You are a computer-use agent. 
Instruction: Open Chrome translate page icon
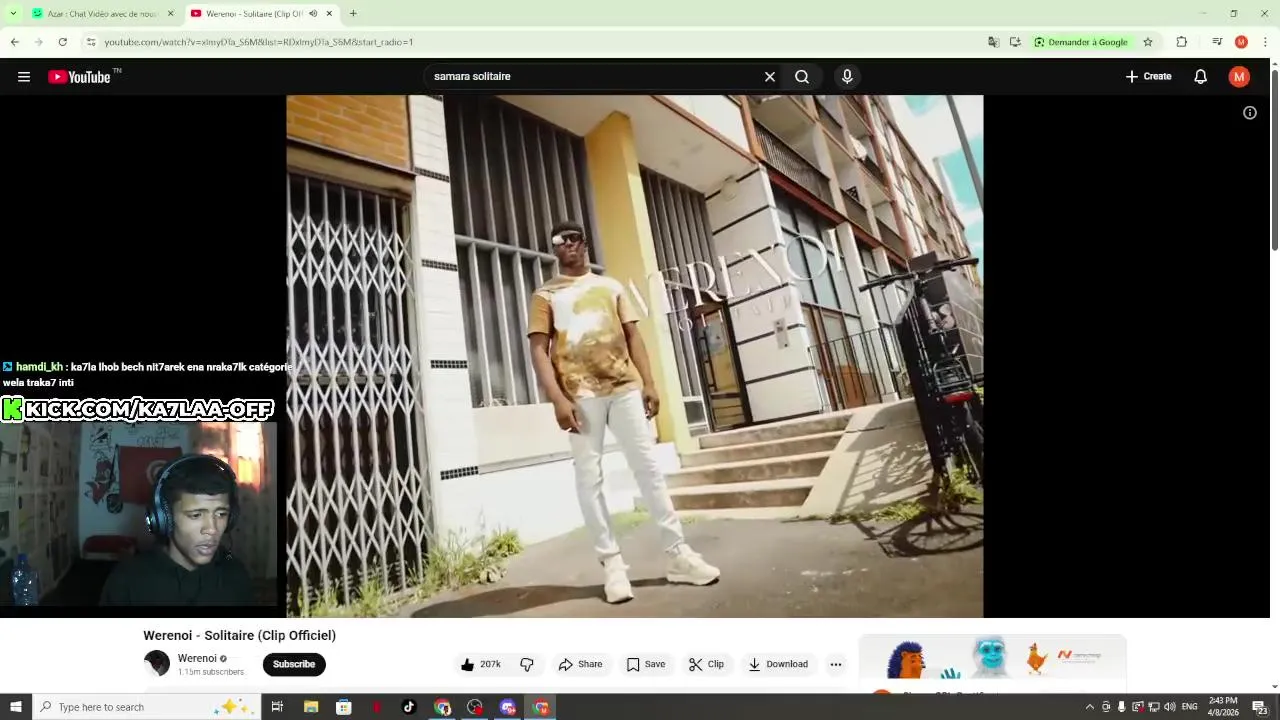[x=993, y=42]
